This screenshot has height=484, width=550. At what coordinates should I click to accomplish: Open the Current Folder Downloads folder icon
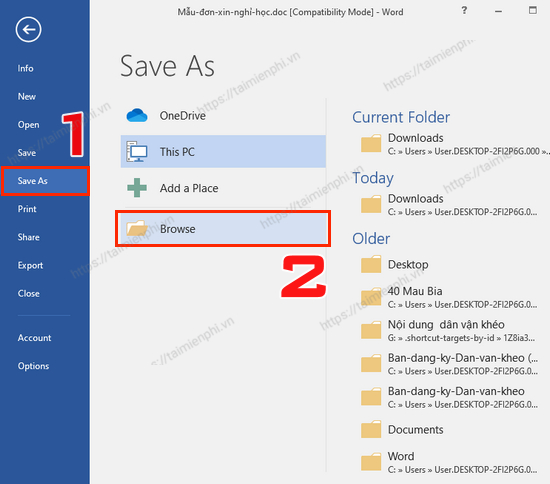(371, 143)
